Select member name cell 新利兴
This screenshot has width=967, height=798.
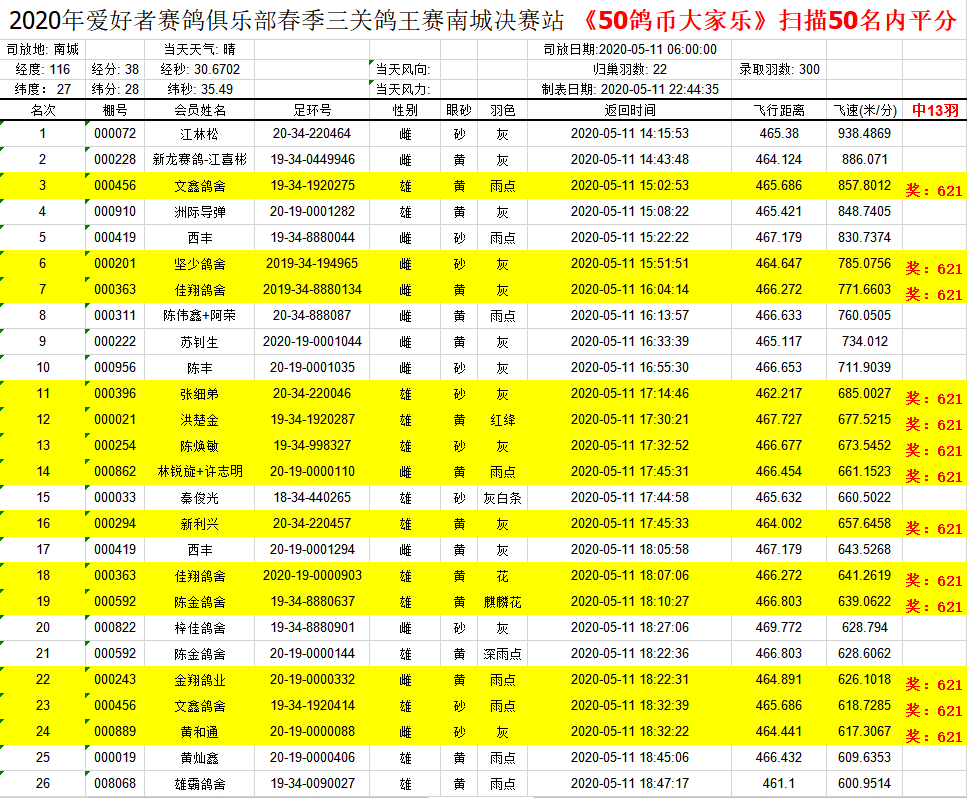click(200, 524)
